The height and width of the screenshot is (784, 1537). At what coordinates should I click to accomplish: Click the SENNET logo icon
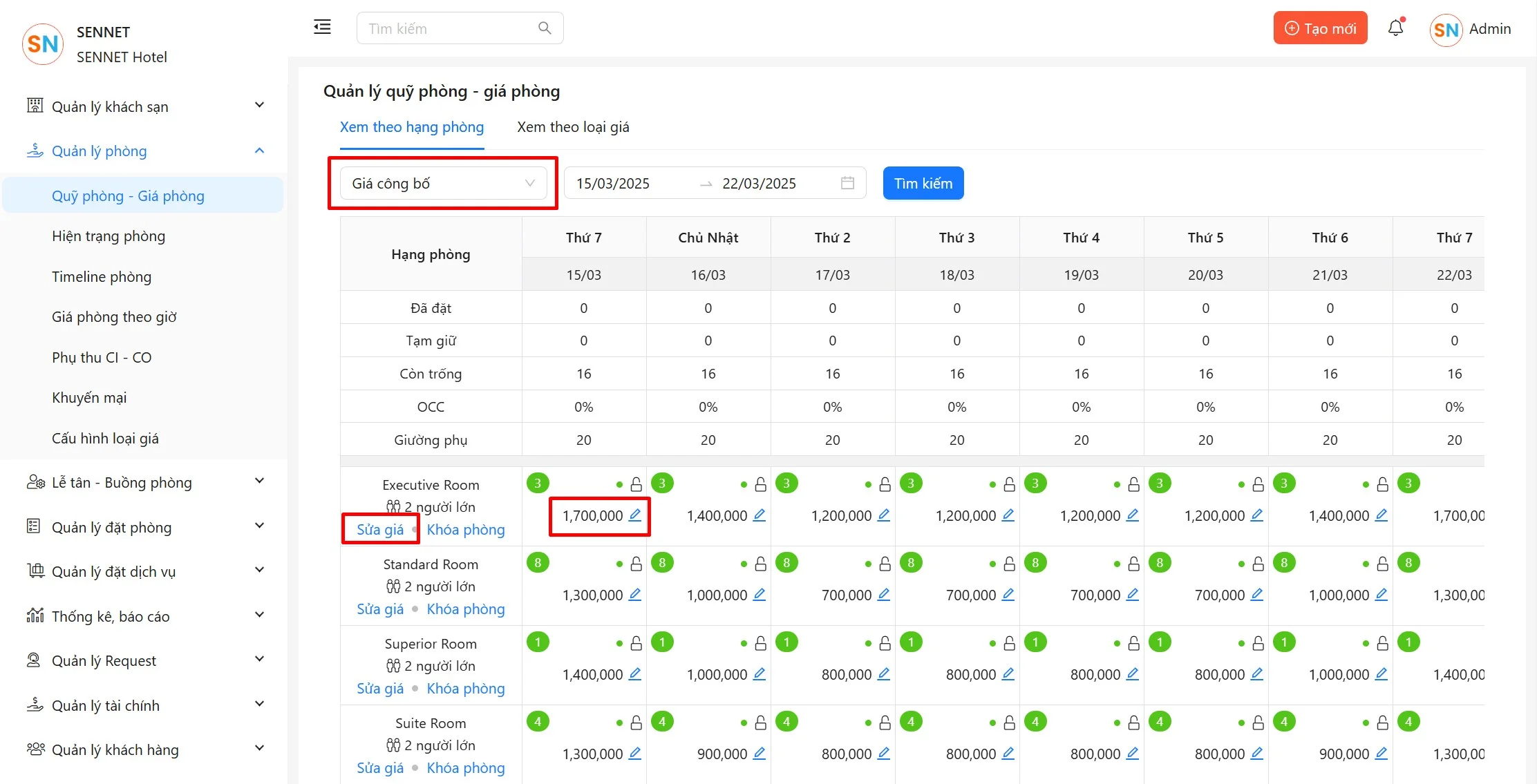(43, 44)
